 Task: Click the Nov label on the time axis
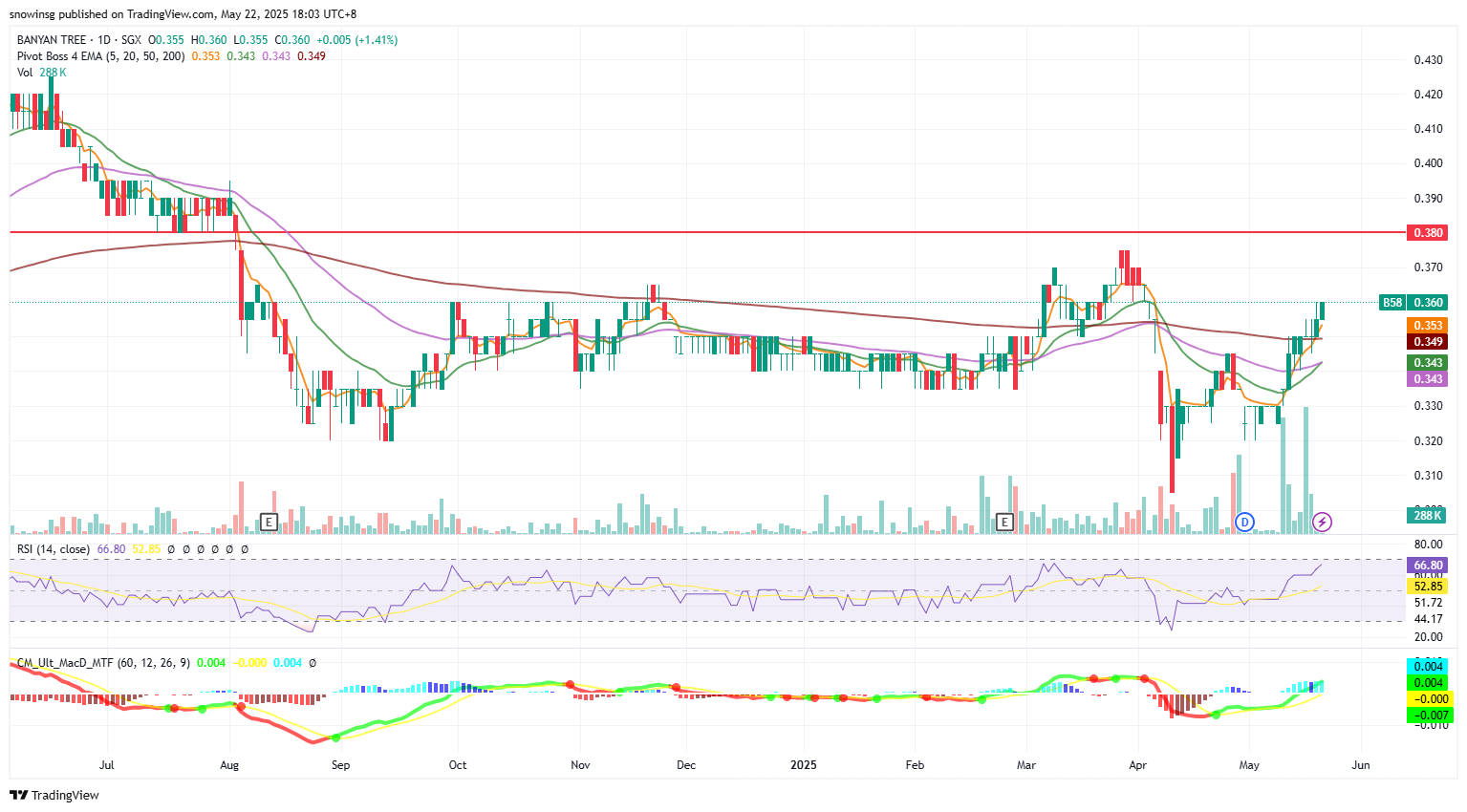tap(580, 765)
